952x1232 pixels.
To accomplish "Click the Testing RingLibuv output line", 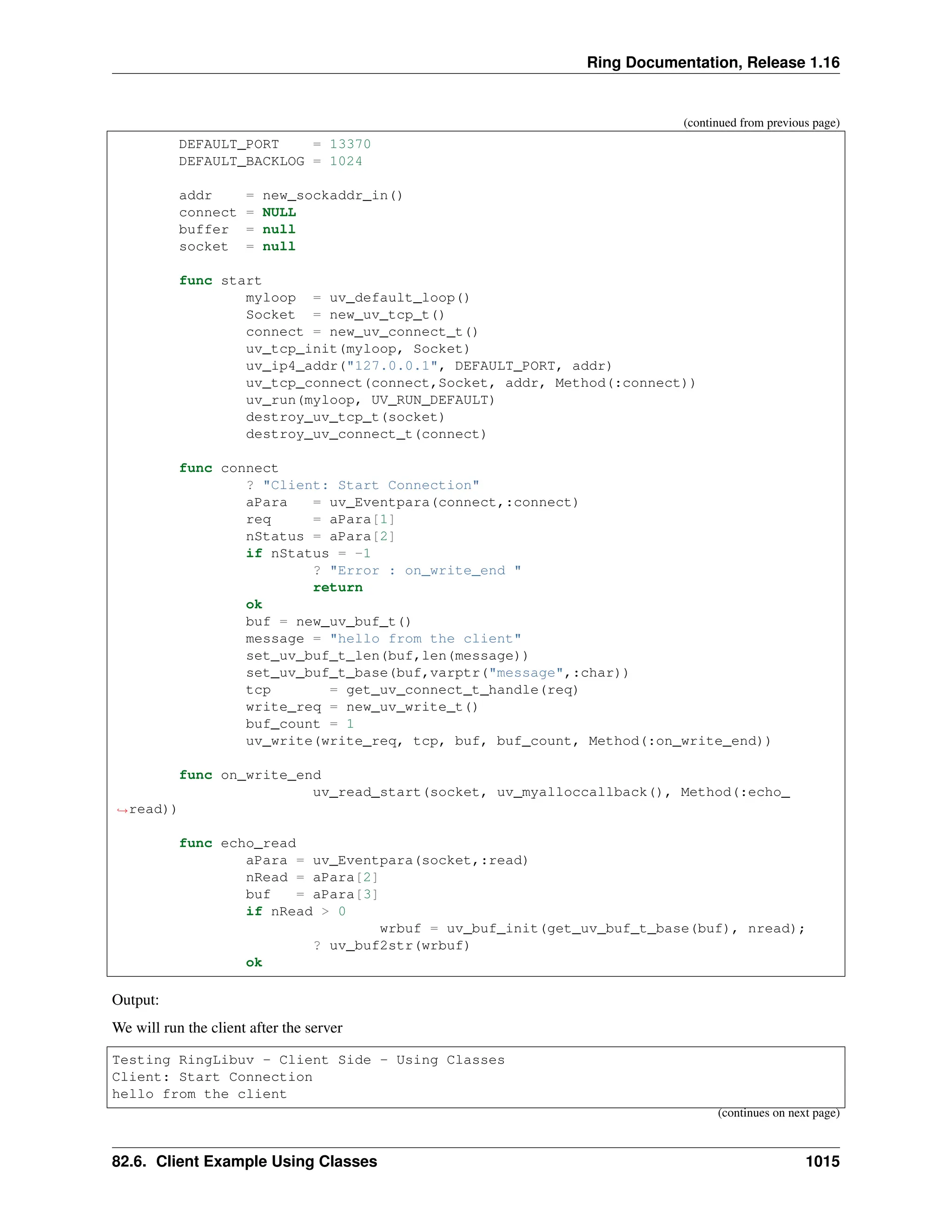I will pyautogui.click(x=308, y=1060).
